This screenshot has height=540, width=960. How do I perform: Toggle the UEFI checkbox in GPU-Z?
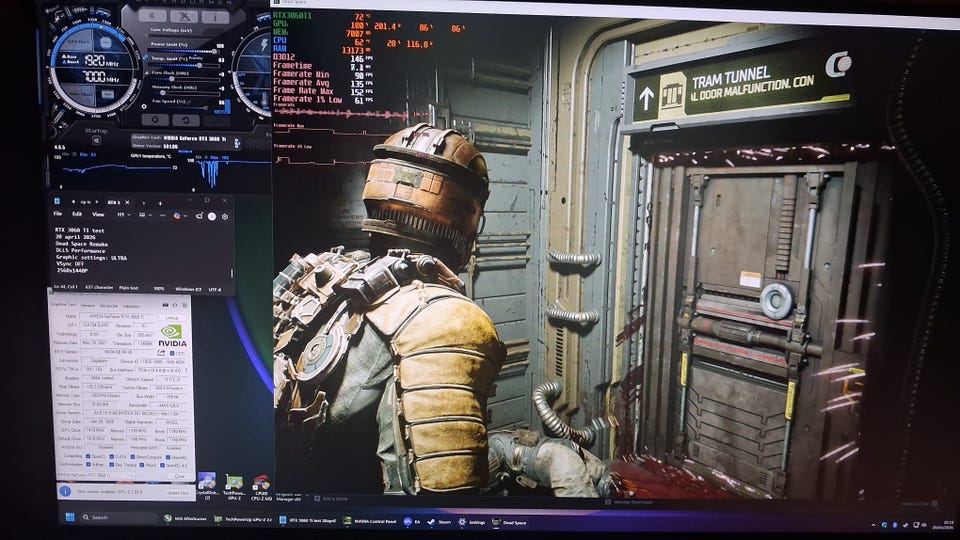pos(172,353)
